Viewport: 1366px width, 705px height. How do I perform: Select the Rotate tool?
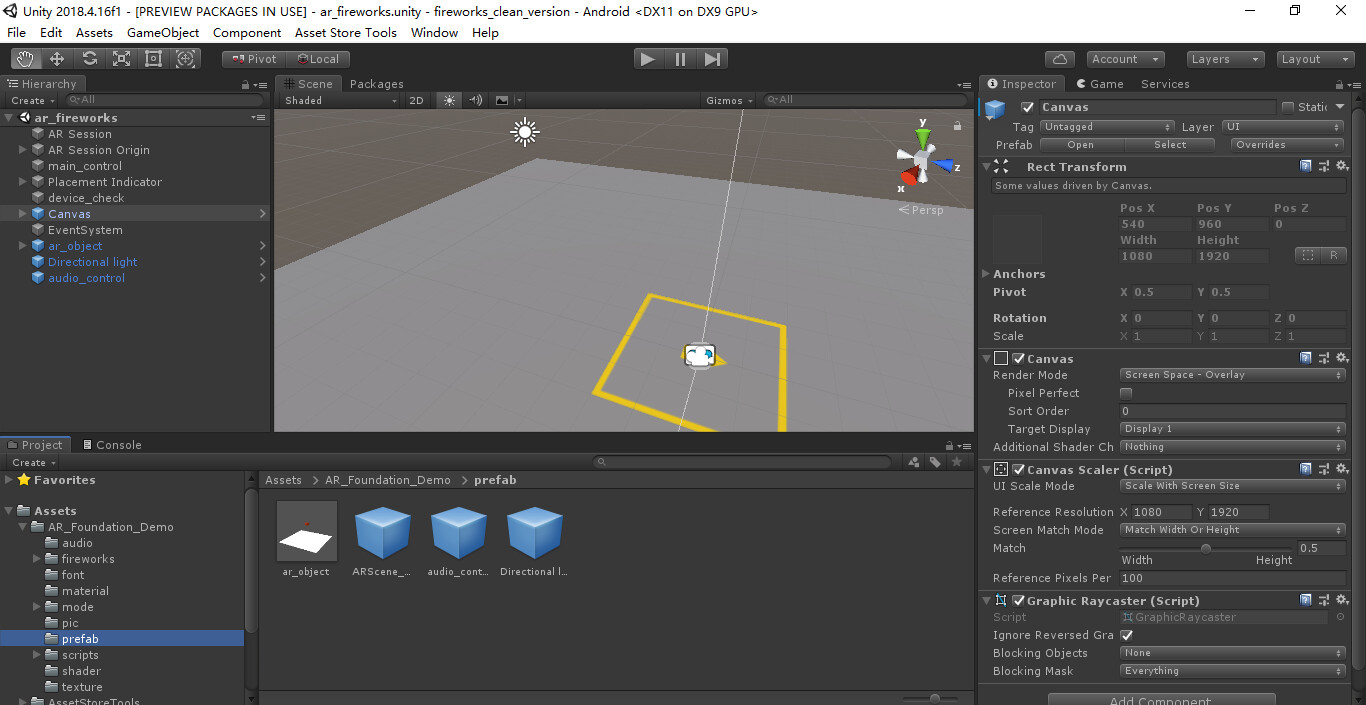[89, 59]
